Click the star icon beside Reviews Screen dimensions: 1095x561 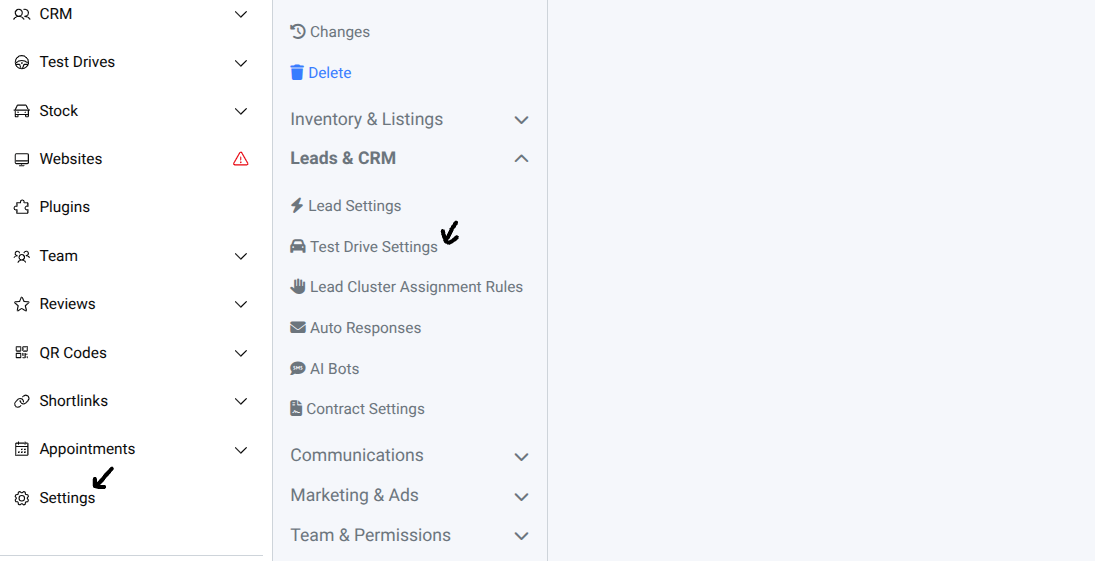click(21, 304)
